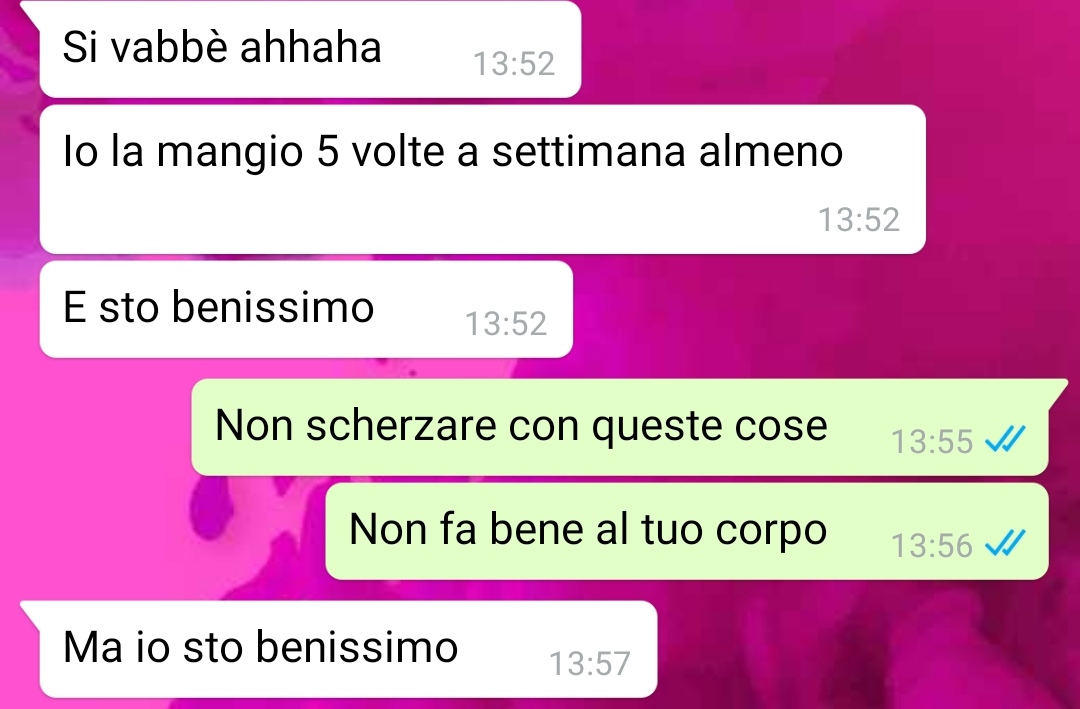Image resolution: width=1080 pixels, height=709 pixels.
Task: Click the 13:55 timestamp
Action: coord(931,442)
